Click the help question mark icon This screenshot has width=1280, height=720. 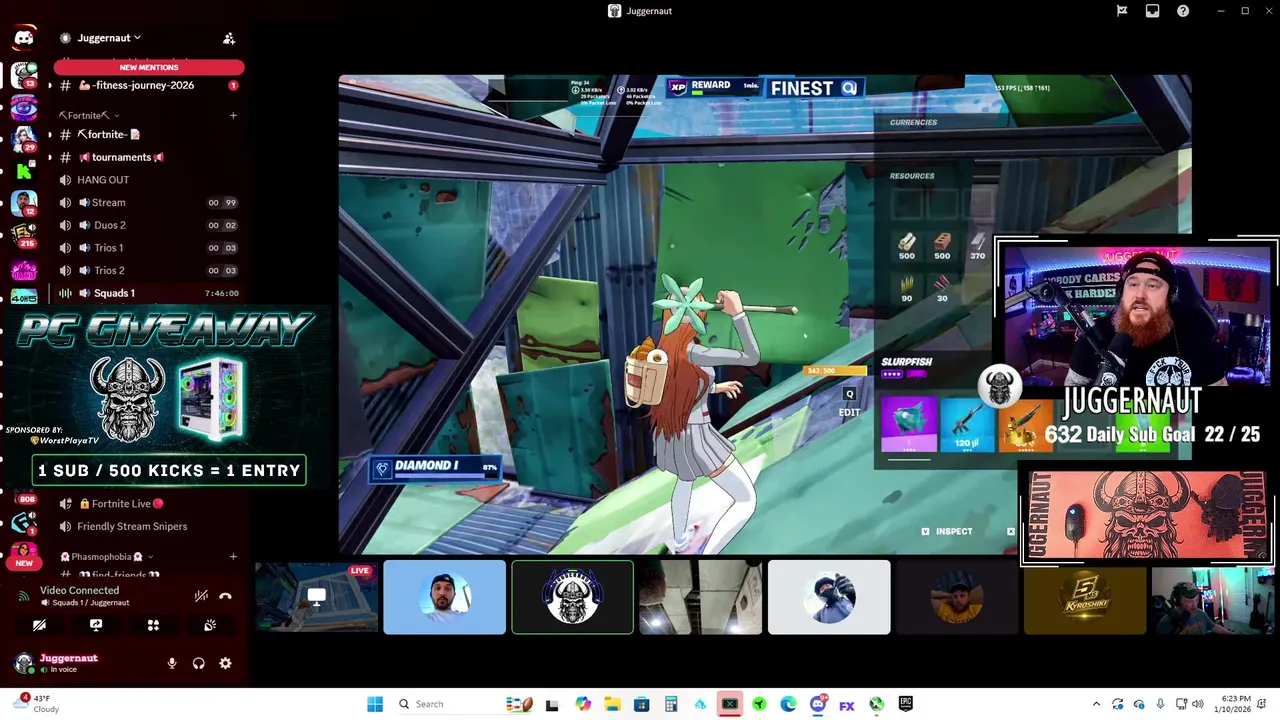(x=1183, y=11)
